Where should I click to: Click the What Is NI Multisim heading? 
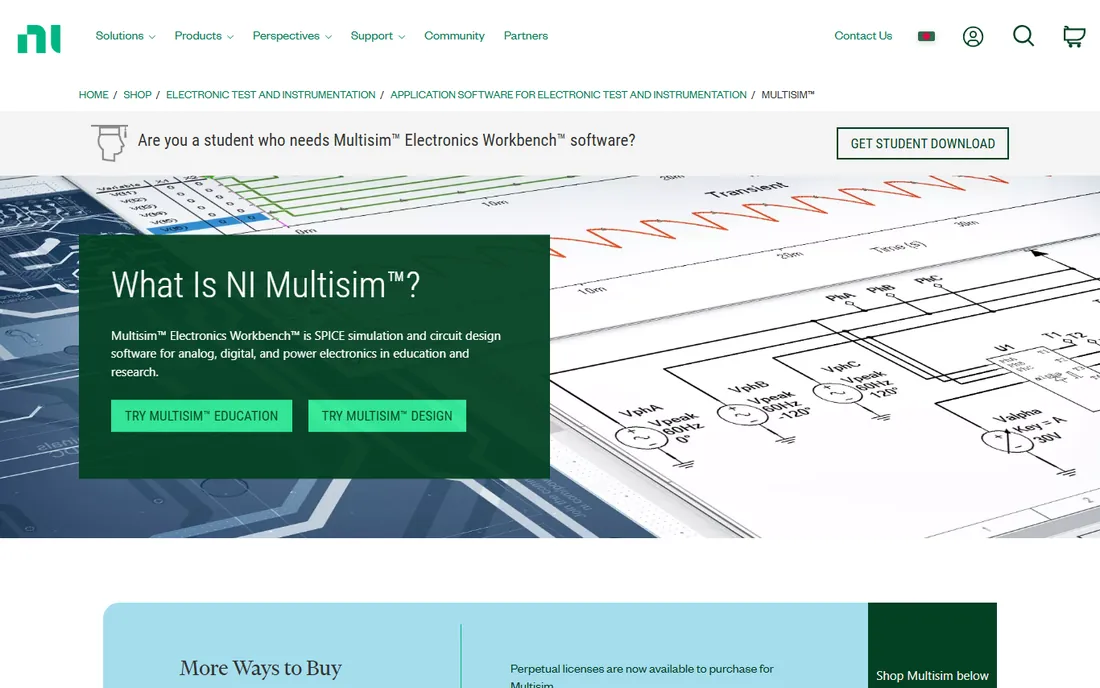[x=265, y=285]
